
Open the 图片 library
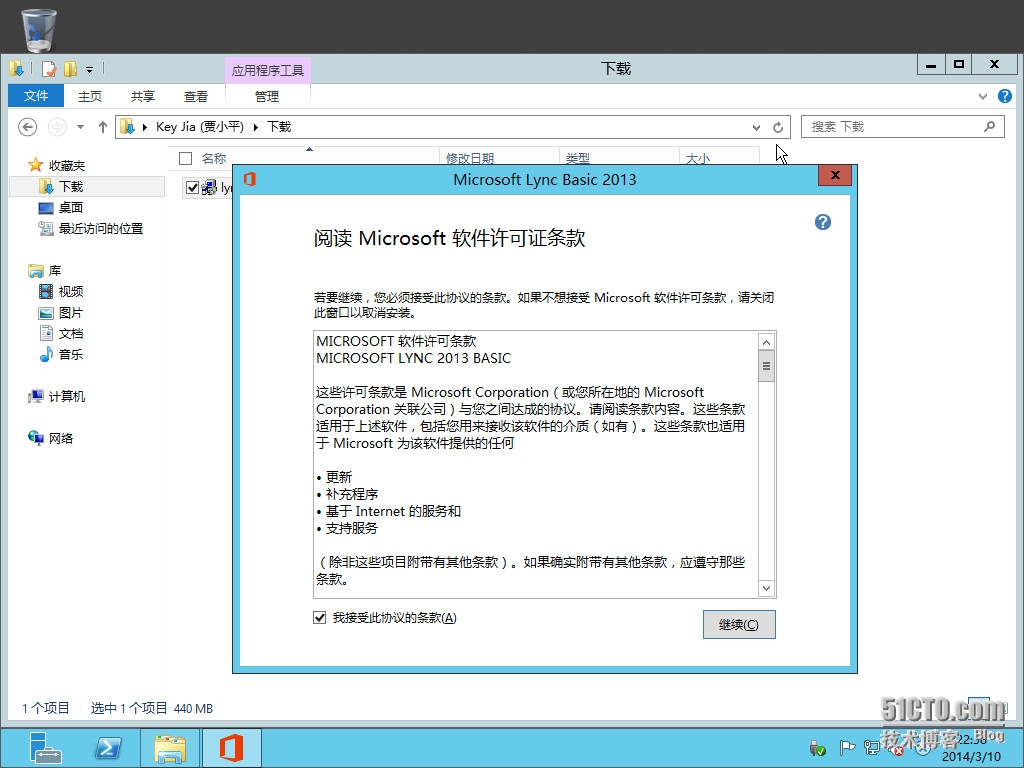71,313
